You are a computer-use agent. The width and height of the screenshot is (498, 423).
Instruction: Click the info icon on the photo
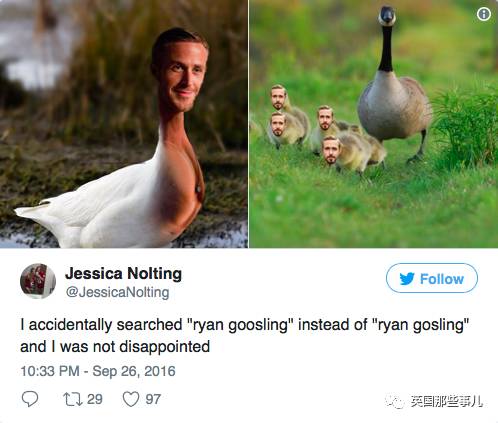point(484,14)
